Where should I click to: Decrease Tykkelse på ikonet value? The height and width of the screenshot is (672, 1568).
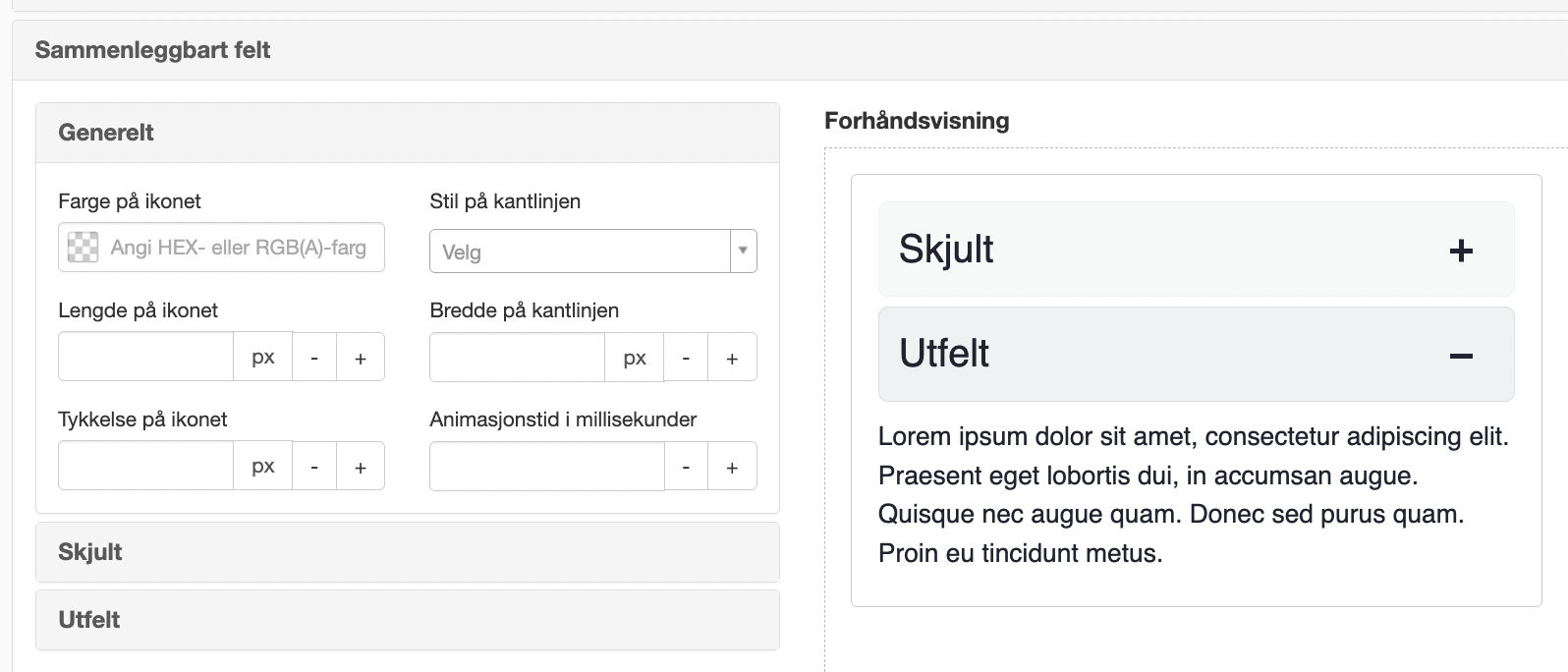pyautogui.click(x=314, y=467)
